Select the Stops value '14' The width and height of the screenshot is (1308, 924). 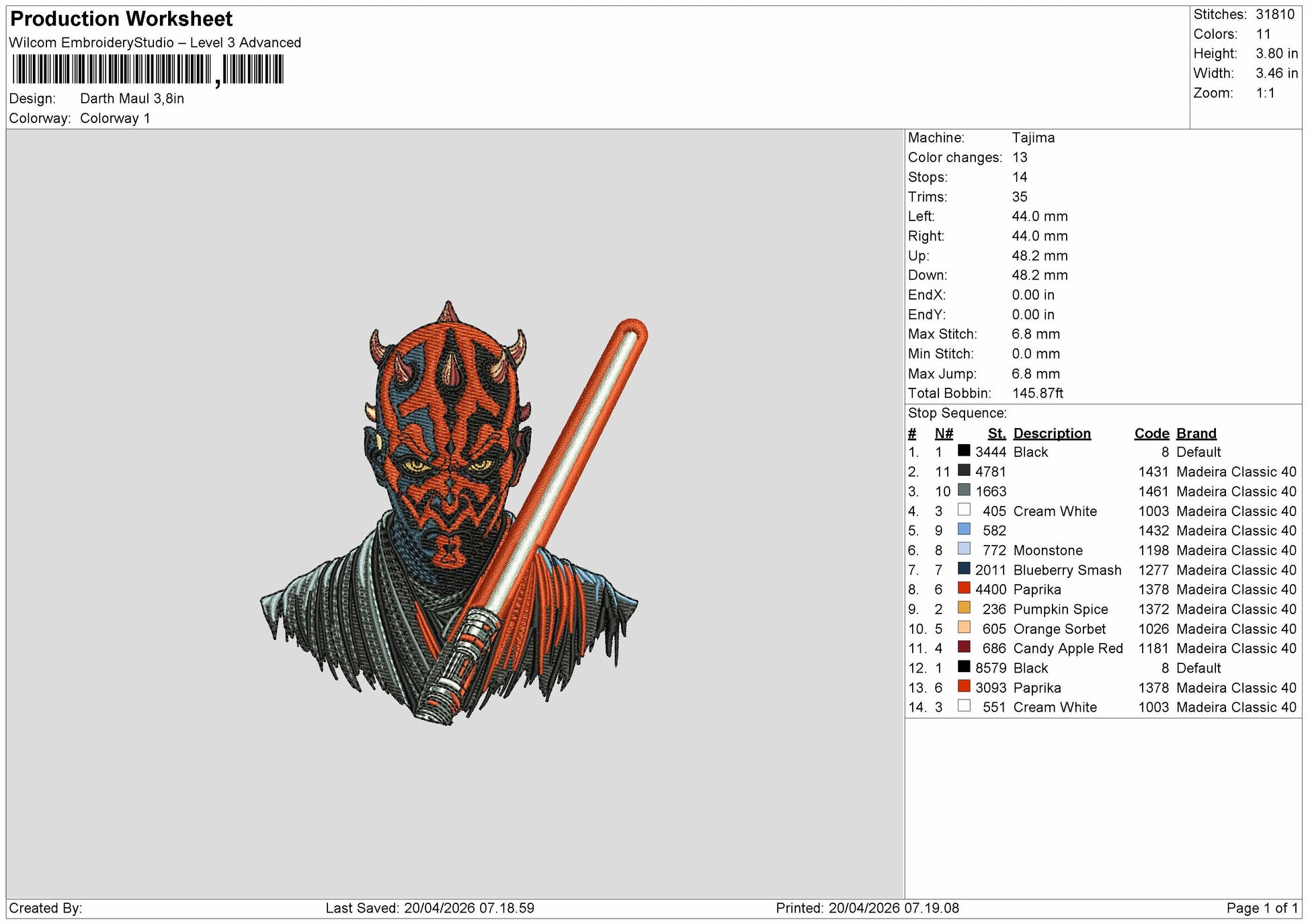[x=1020, y=177]
